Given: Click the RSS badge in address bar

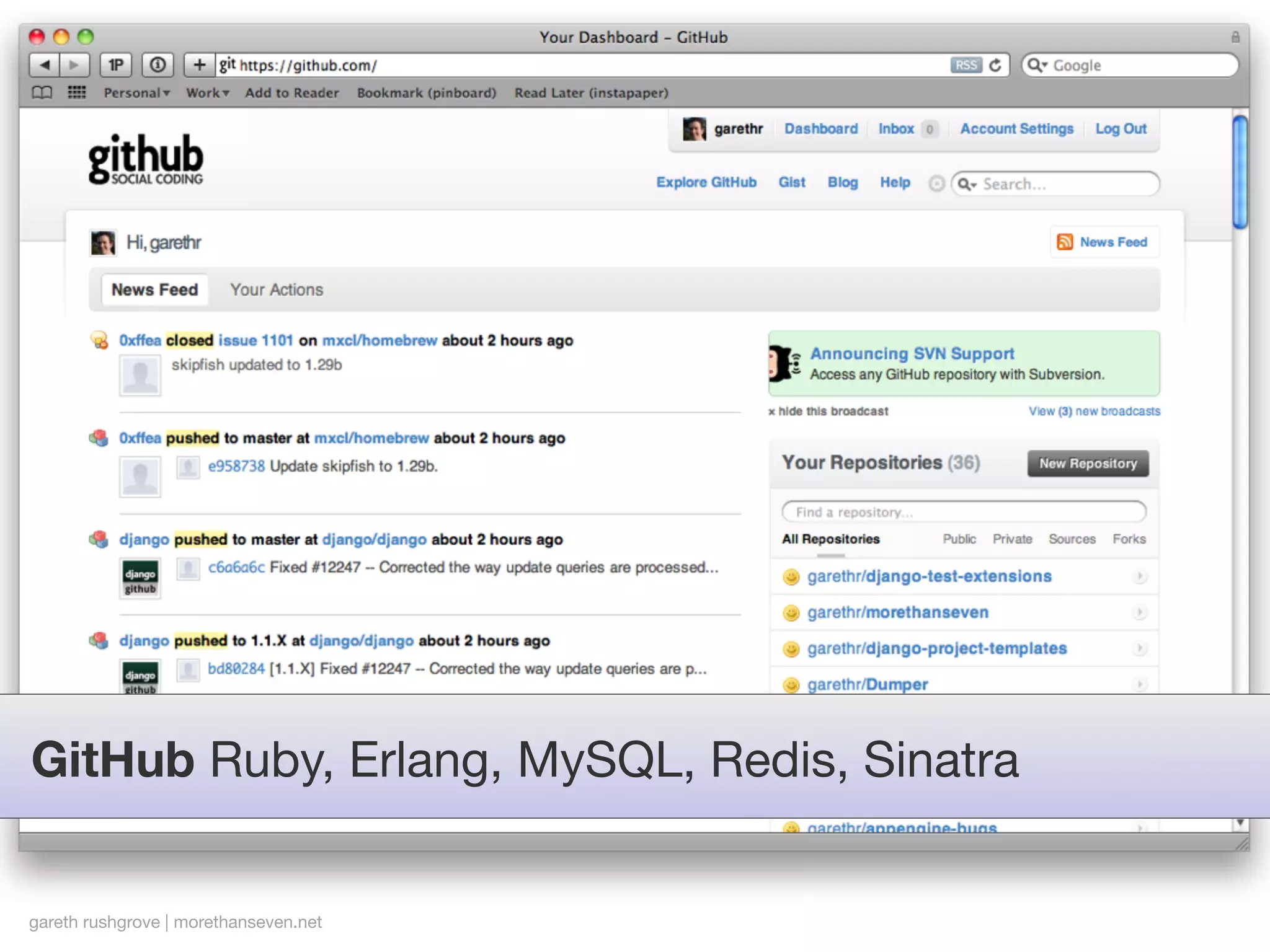Looking at the screenshot, I should 966,65.
